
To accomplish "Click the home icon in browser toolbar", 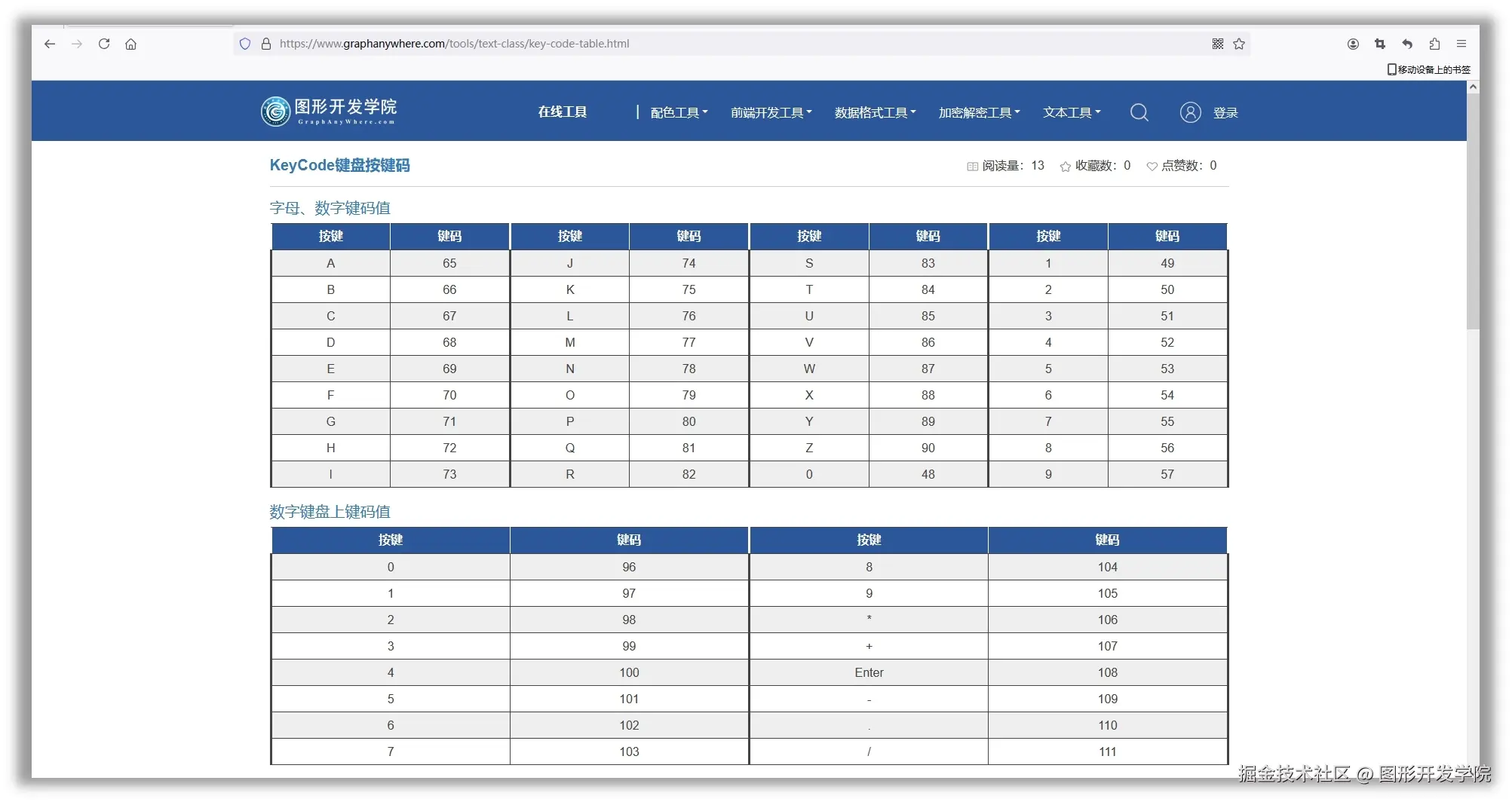I will [x=131, y=44].
